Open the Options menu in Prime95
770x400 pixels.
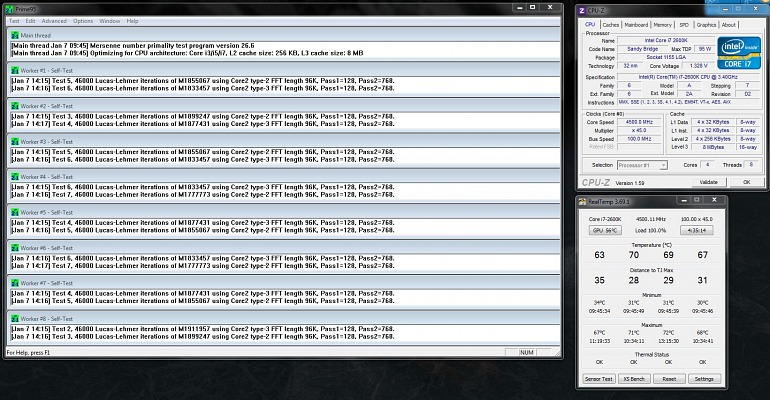coord(83,21)
